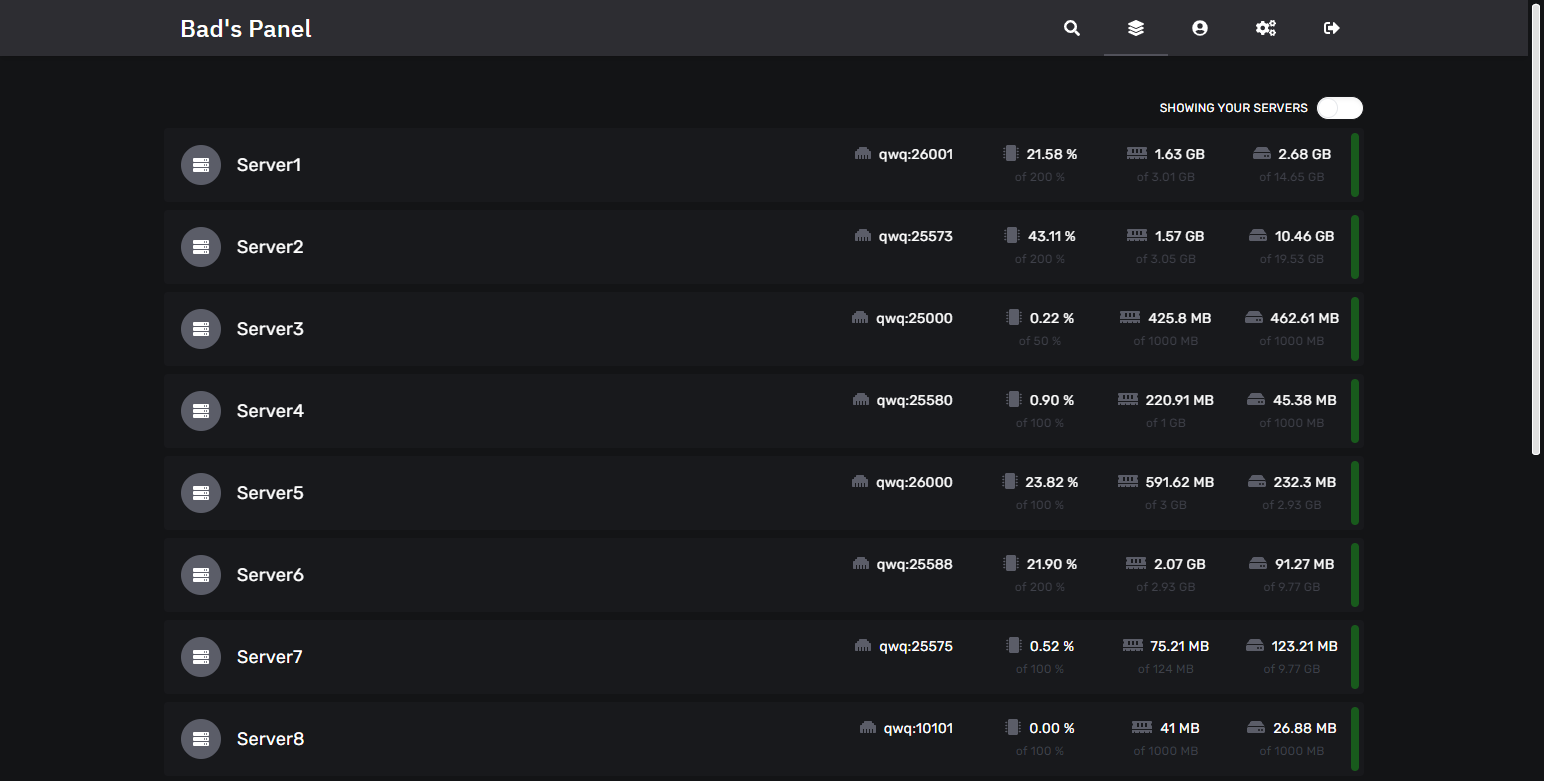
Task: Click the round server icon beside Server1
Action: pos(200,165)
